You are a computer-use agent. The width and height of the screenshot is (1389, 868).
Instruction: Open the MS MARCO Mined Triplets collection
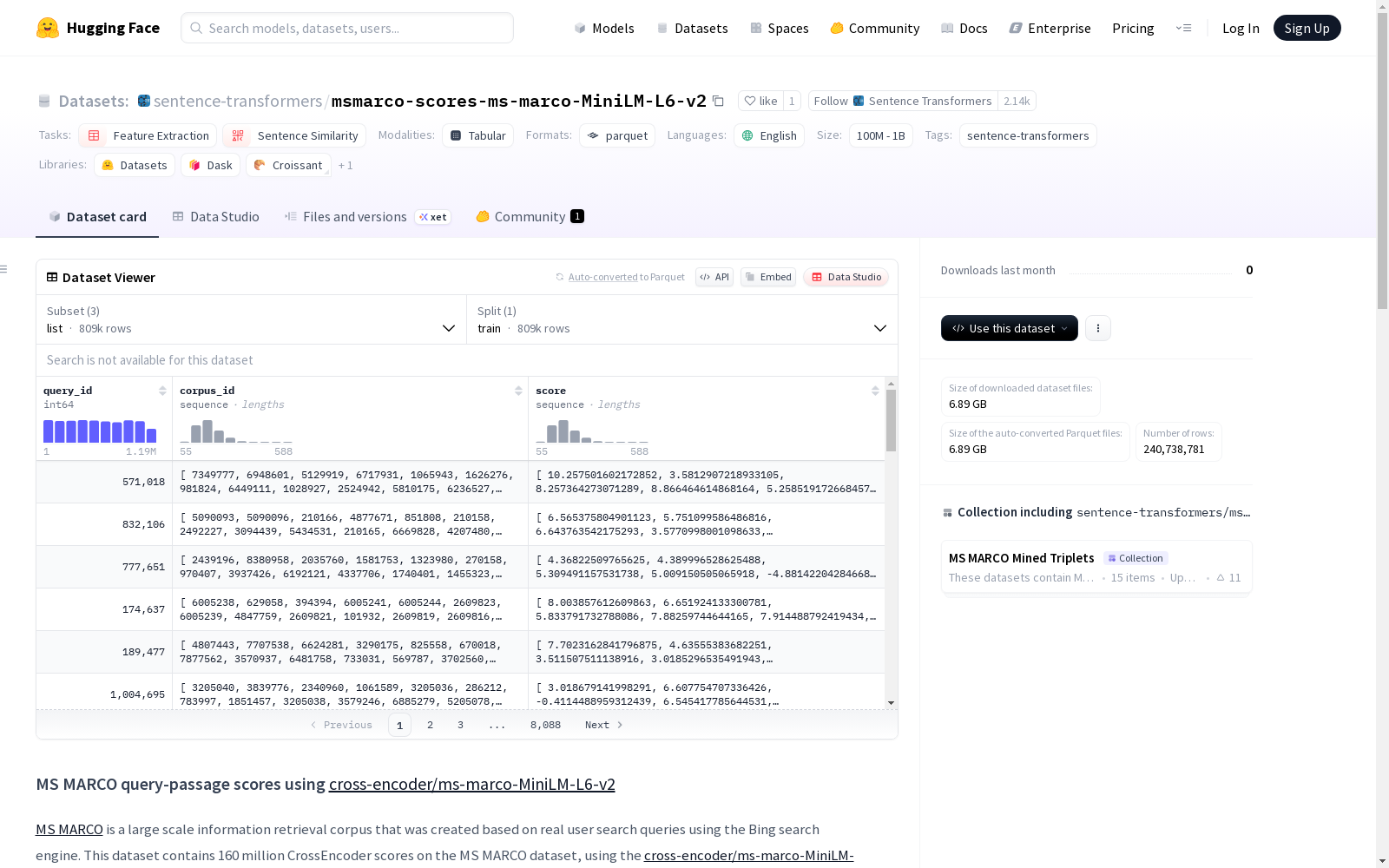click(x=1096, y=567)
